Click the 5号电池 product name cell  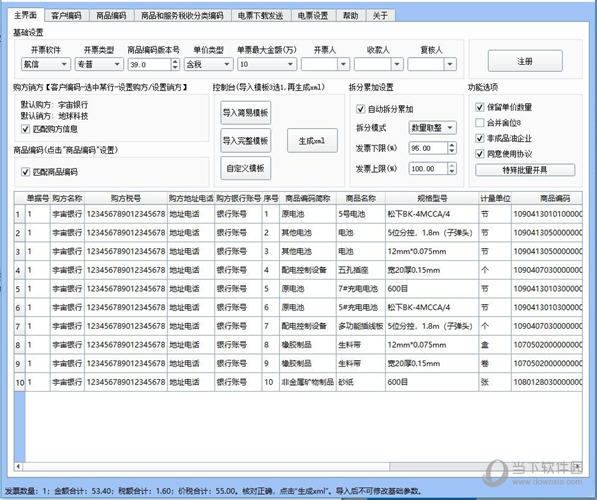point(361,214)
